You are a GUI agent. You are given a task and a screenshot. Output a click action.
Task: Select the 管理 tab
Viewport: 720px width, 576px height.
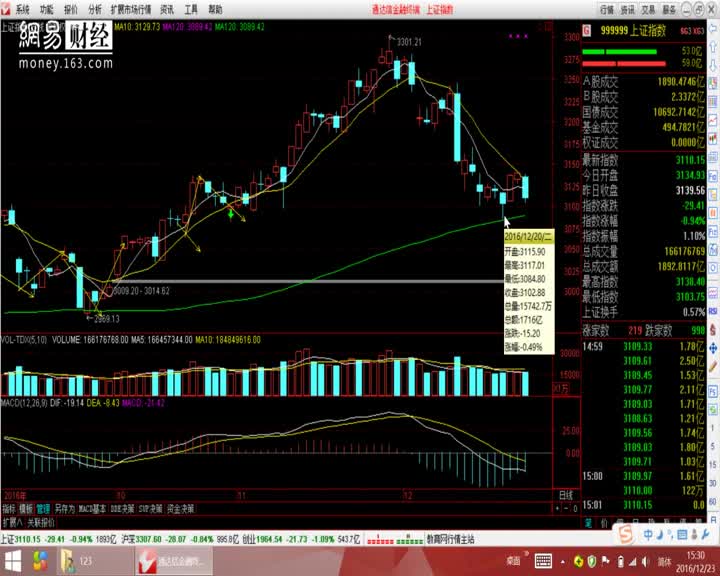point(43,509)
